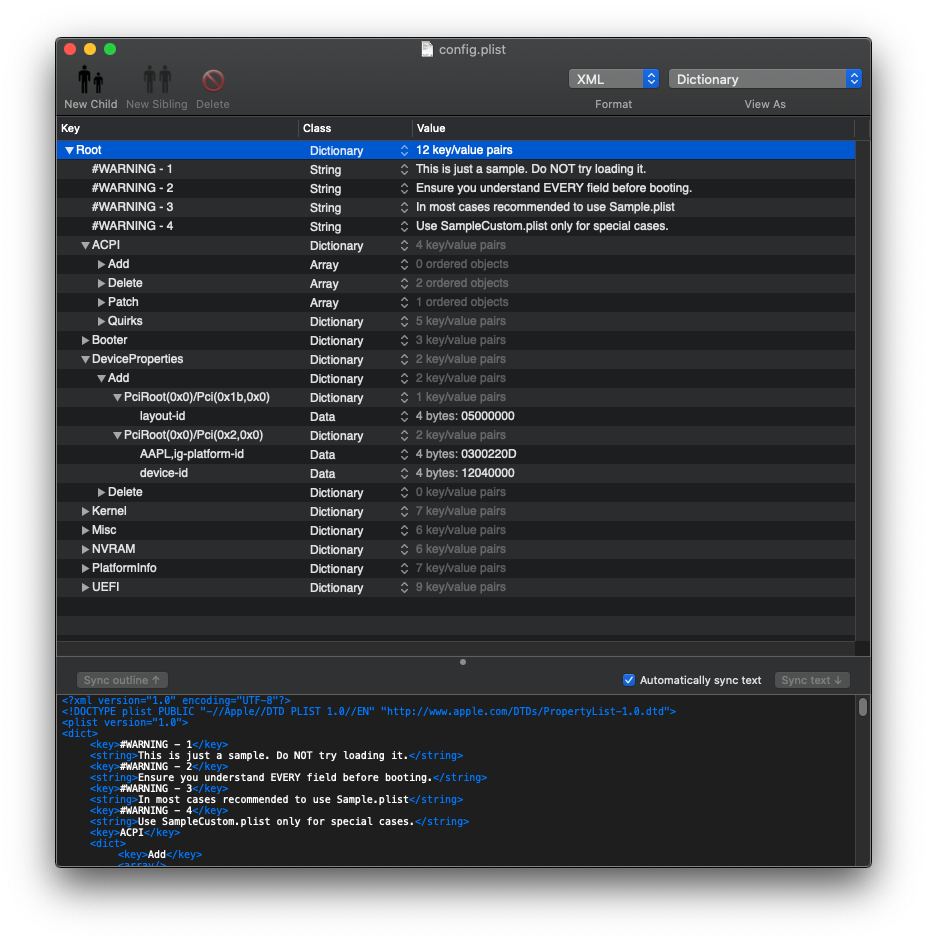Image resolution: width=927 pixels, height=941 pixels.
Task: Click the Key column header
Action: pyautogui.click(x=178, y=128)
